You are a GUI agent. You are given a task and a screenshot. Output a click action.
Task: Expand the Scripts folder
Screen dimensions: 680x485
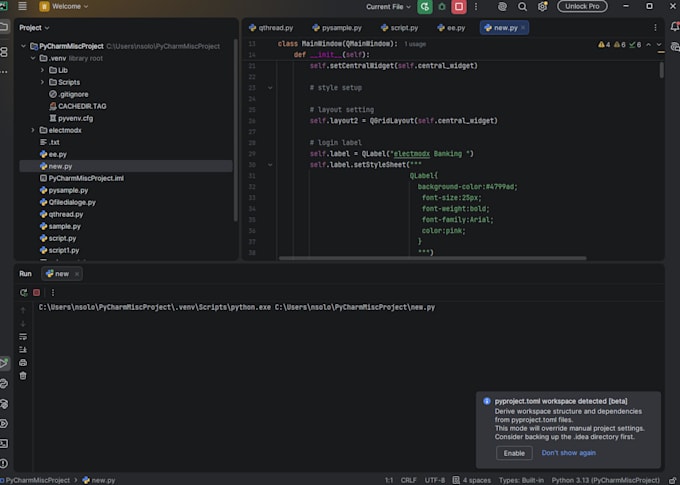42,82
